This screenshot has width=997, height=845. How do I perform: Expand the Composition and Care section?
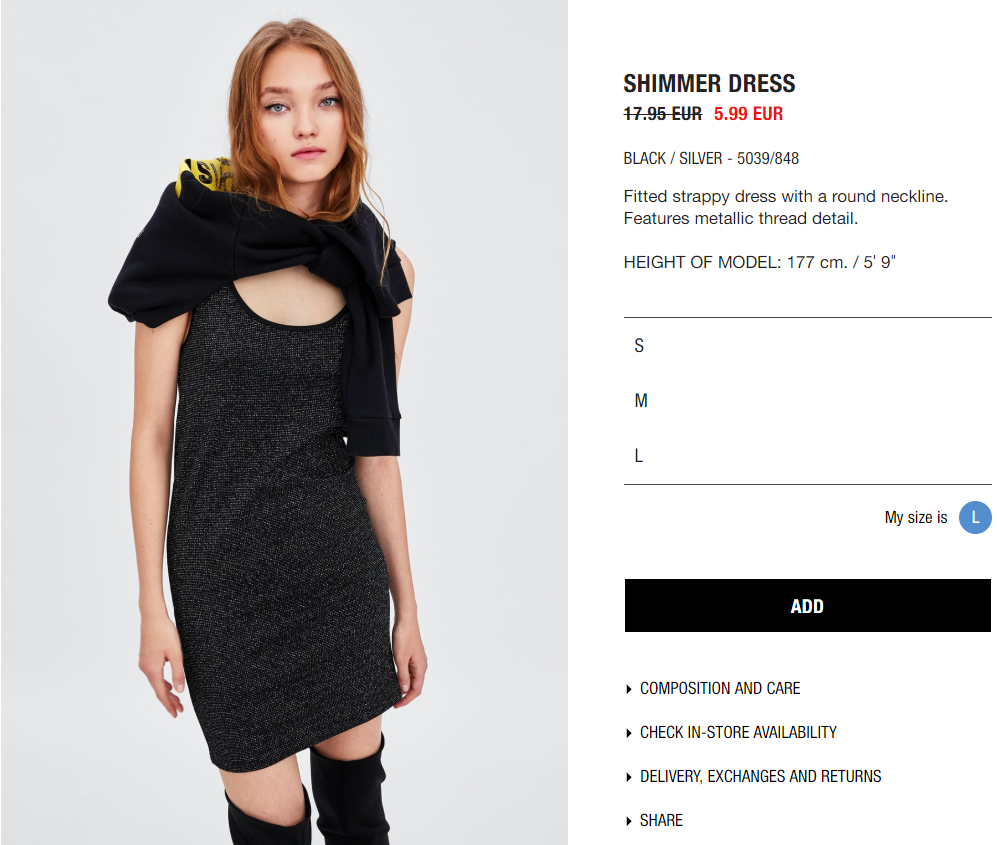point(720,689)
